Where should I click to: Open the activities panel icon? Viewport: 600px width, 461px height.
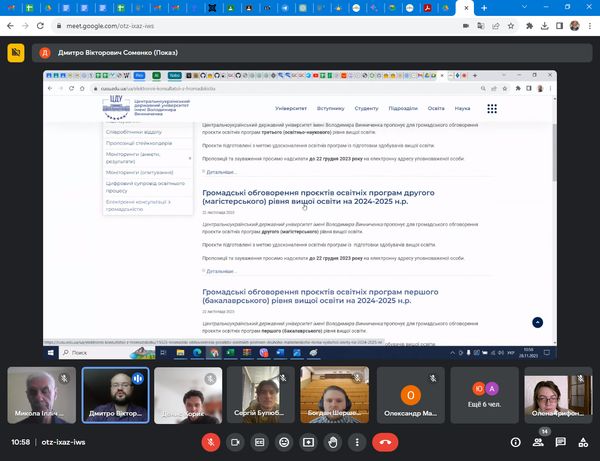point(582,441)
